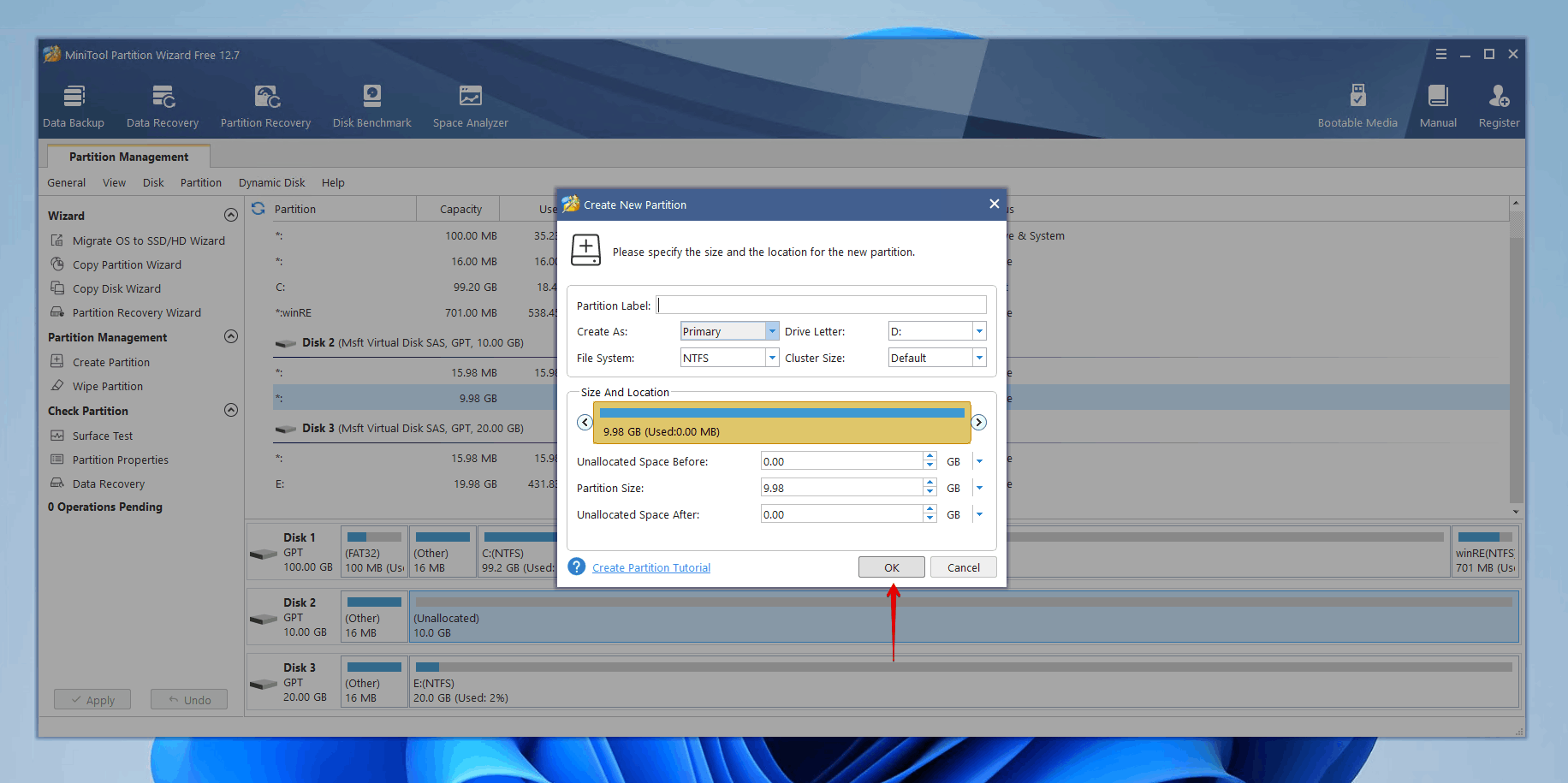Screen dimensions: 1568x783
Task: Click the Capacity column header
Action: point(460,209)
